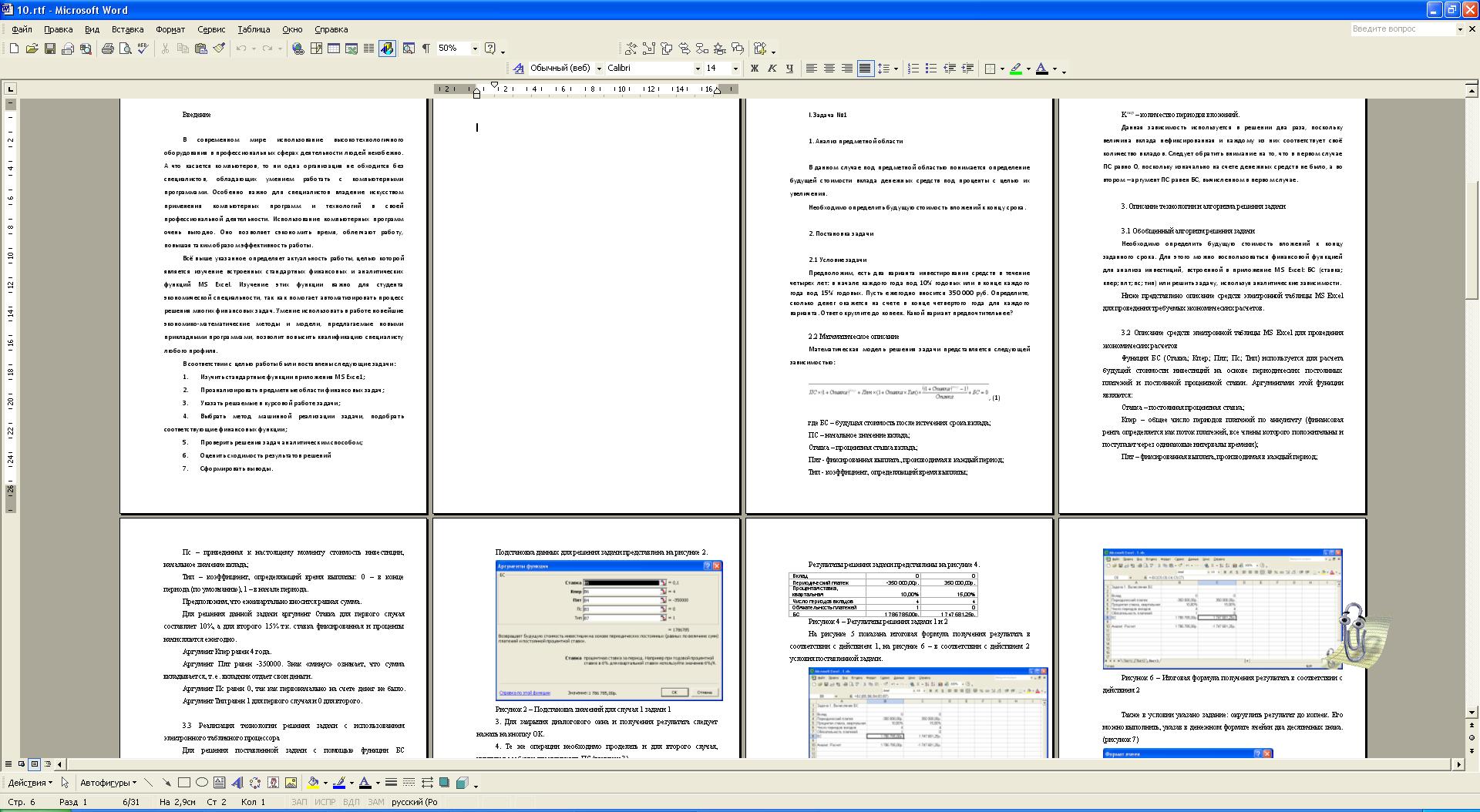Open the Файл menu
This screenshot has height=812, width=1480.
(x=22, y=29)
